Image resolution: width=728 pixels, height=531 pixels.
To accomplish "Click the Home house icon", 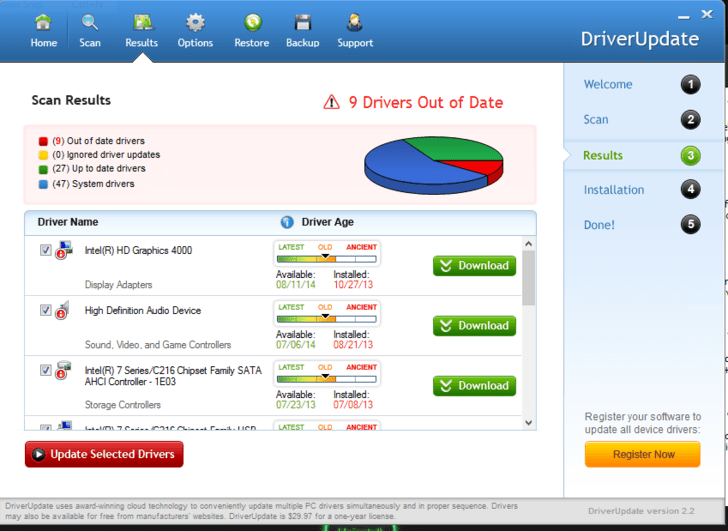I will [x=43, y=22].
